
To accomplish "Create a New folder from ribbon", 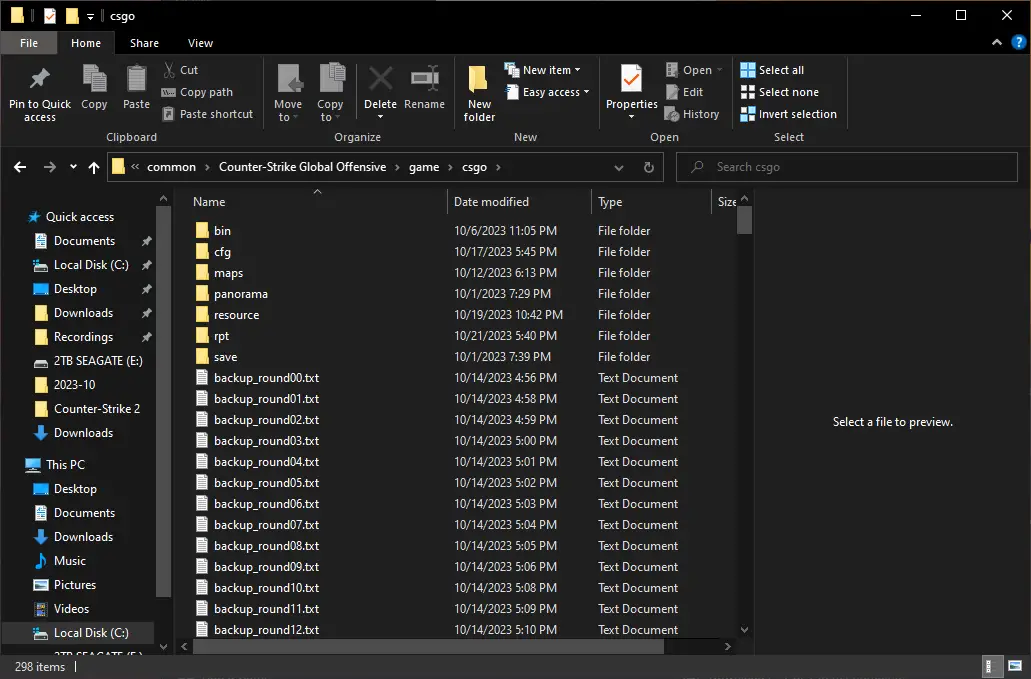I will pos(479,93).
